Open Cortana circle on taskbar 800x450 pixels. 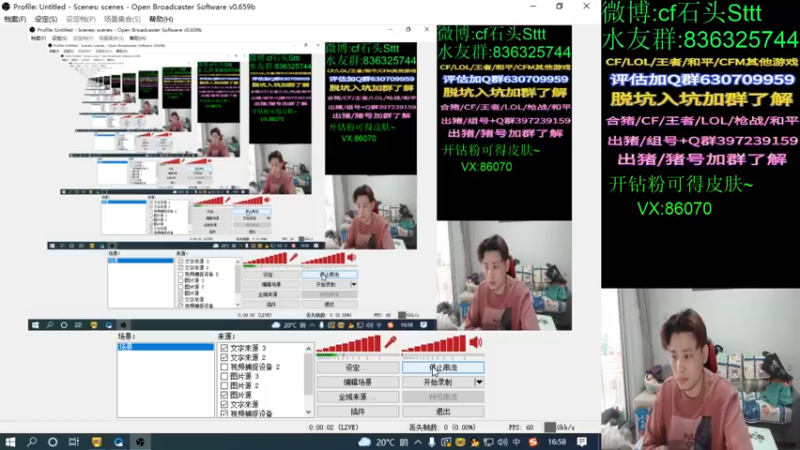53,442
